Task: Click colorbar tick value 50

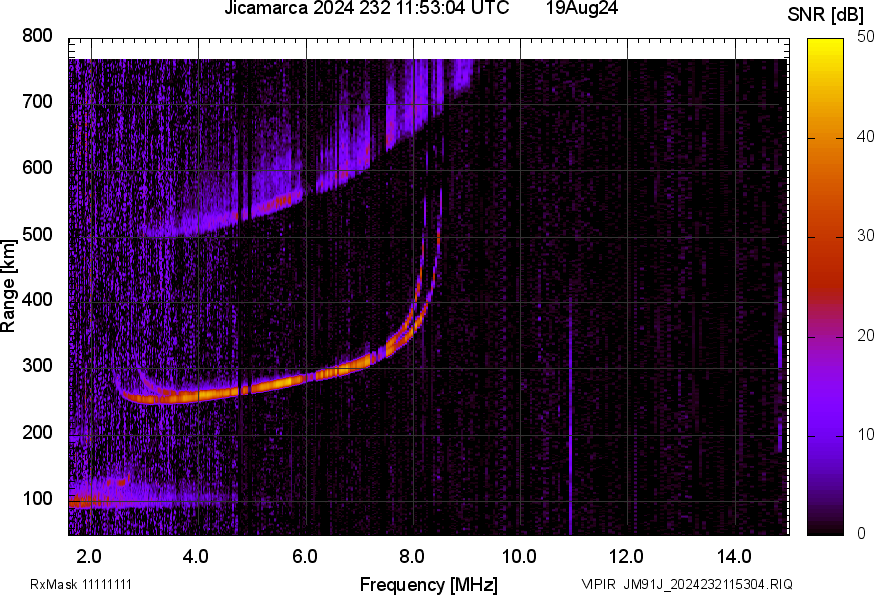Action: pos(865,37)
